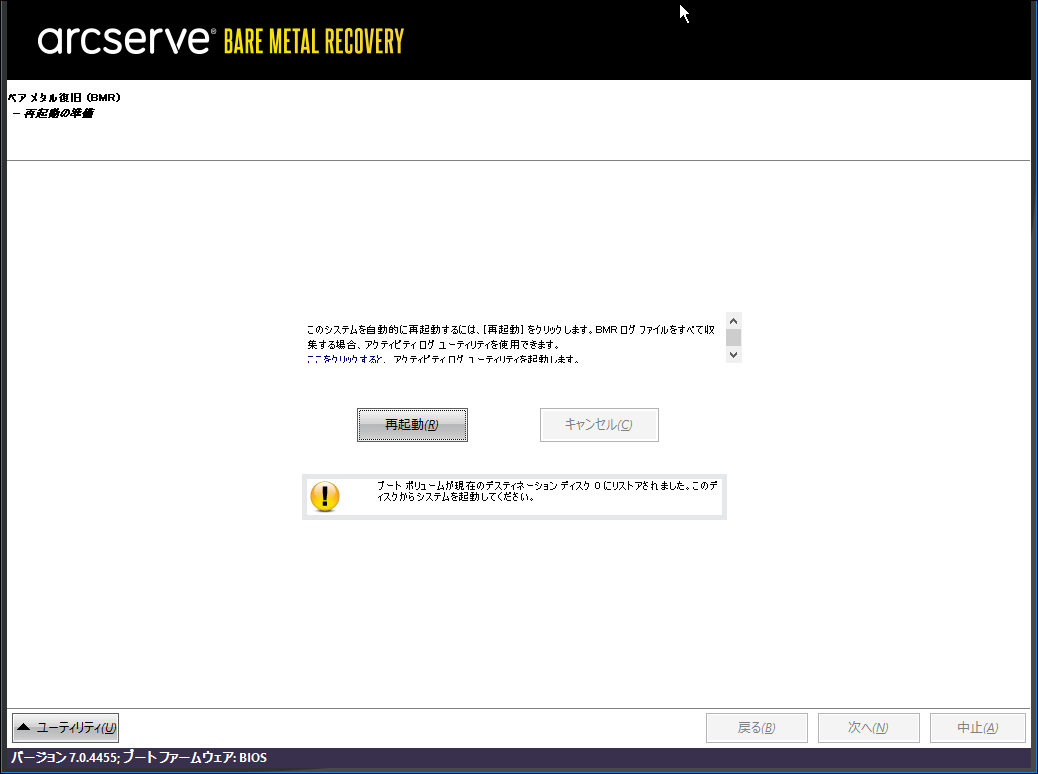This screenshot has width=1038, height=774.
Task: Click the 次へ(N) next button
Action: (869, 728)
